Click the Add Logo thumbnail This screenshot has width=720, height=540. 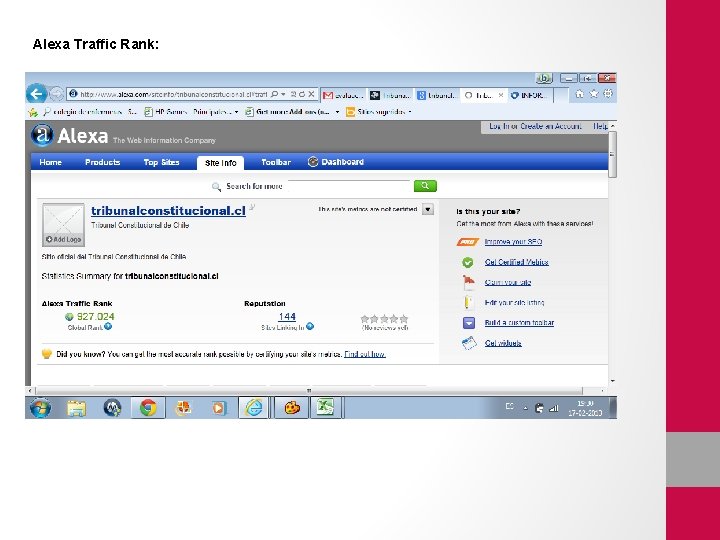coord(63,225)
